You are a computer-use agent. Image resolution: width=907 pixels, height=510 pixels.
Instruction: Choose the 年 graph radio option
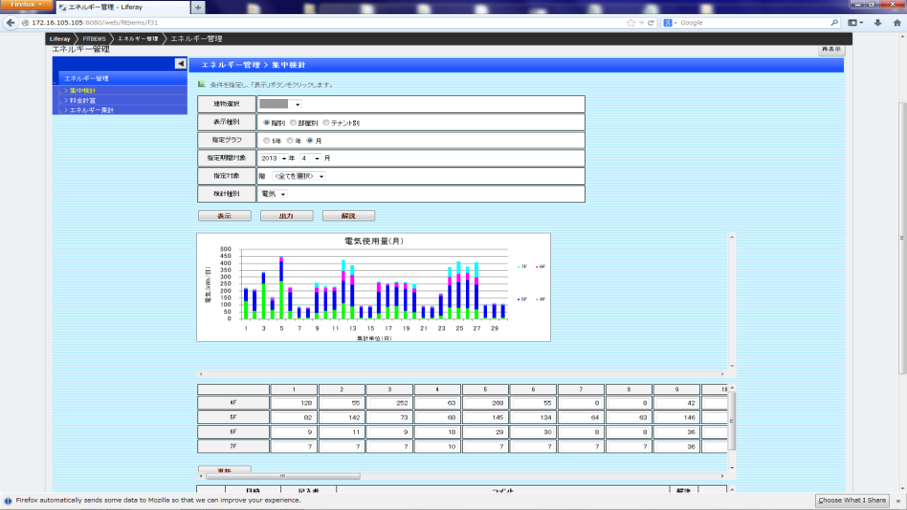click(290, 141)
